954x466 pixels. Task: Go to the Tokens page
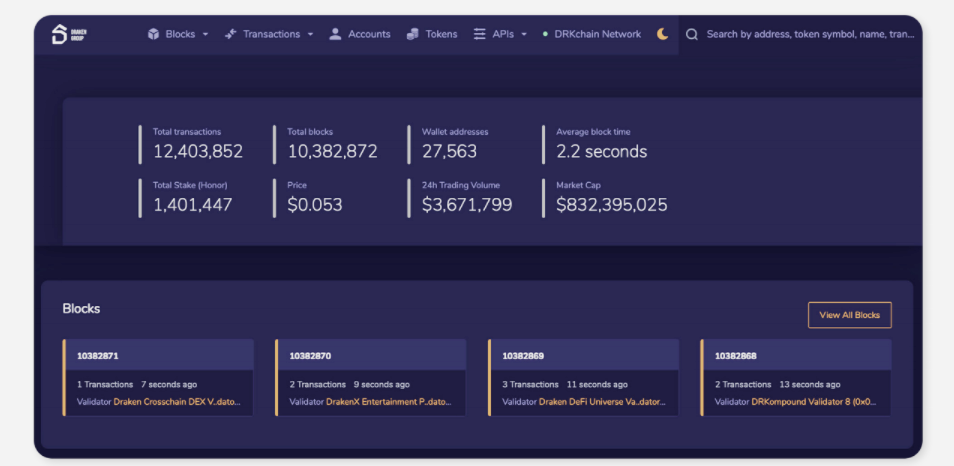(x=432, y=34)
